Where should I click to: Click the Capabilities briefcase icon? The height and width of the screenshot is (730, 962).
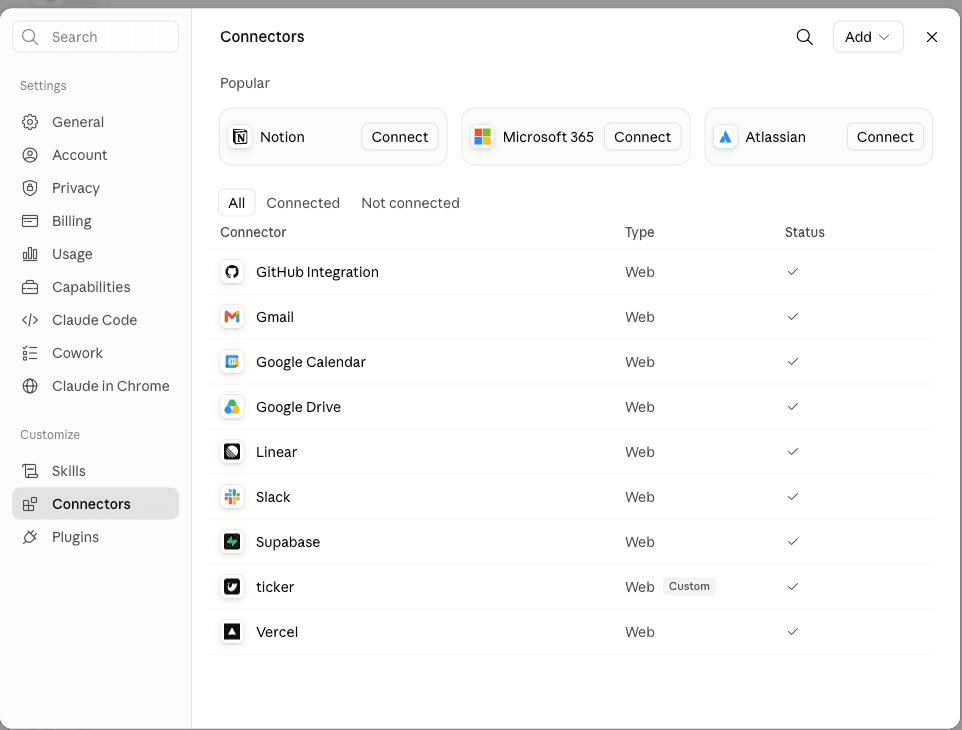30,287
